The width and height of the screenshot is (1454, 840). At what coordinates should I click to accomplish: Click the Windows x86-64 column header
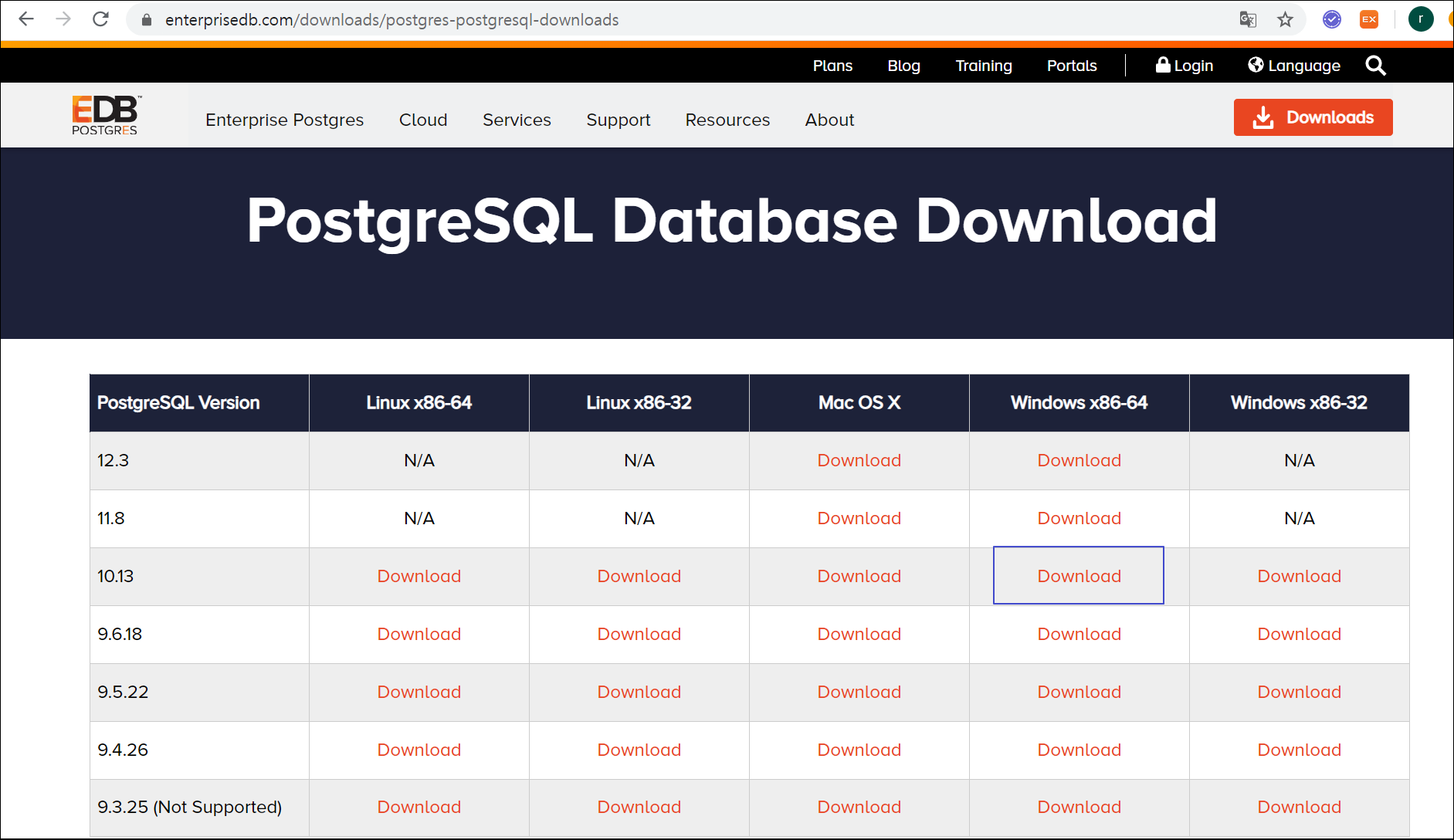click(x=1079, y=403)
